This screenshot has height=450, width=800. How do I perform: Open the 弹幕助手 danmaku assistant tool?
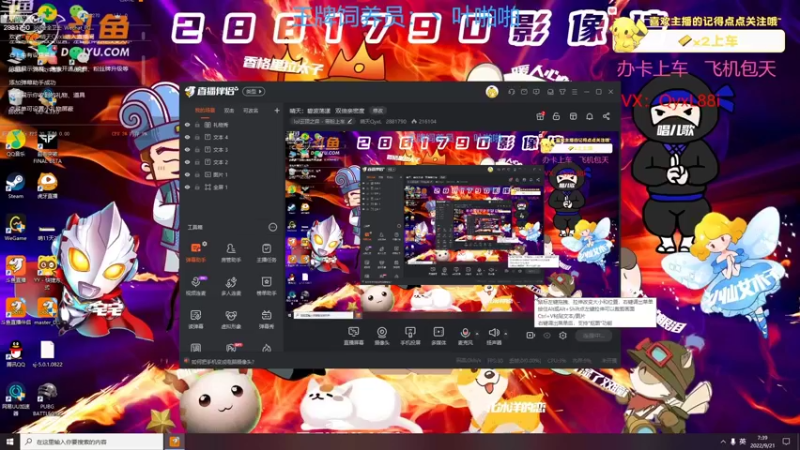[195, 253]
